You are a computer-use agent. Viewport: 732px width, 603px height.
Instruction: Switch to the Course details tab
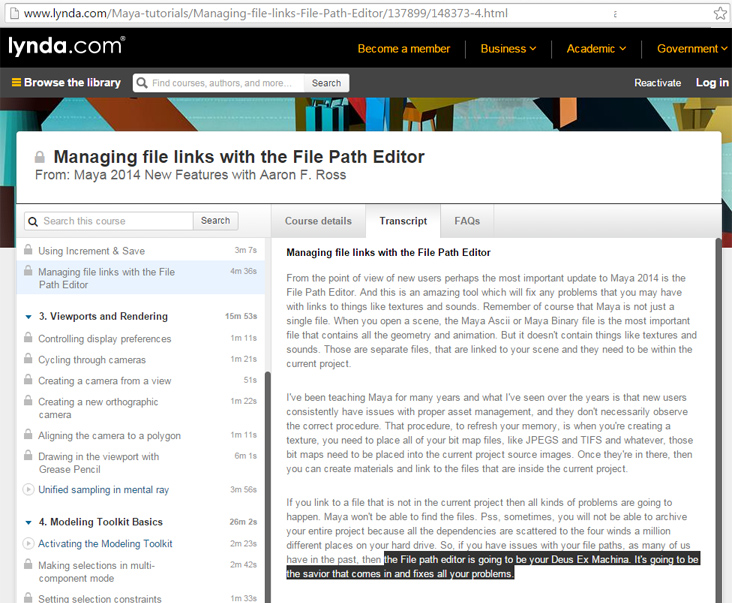318,221
